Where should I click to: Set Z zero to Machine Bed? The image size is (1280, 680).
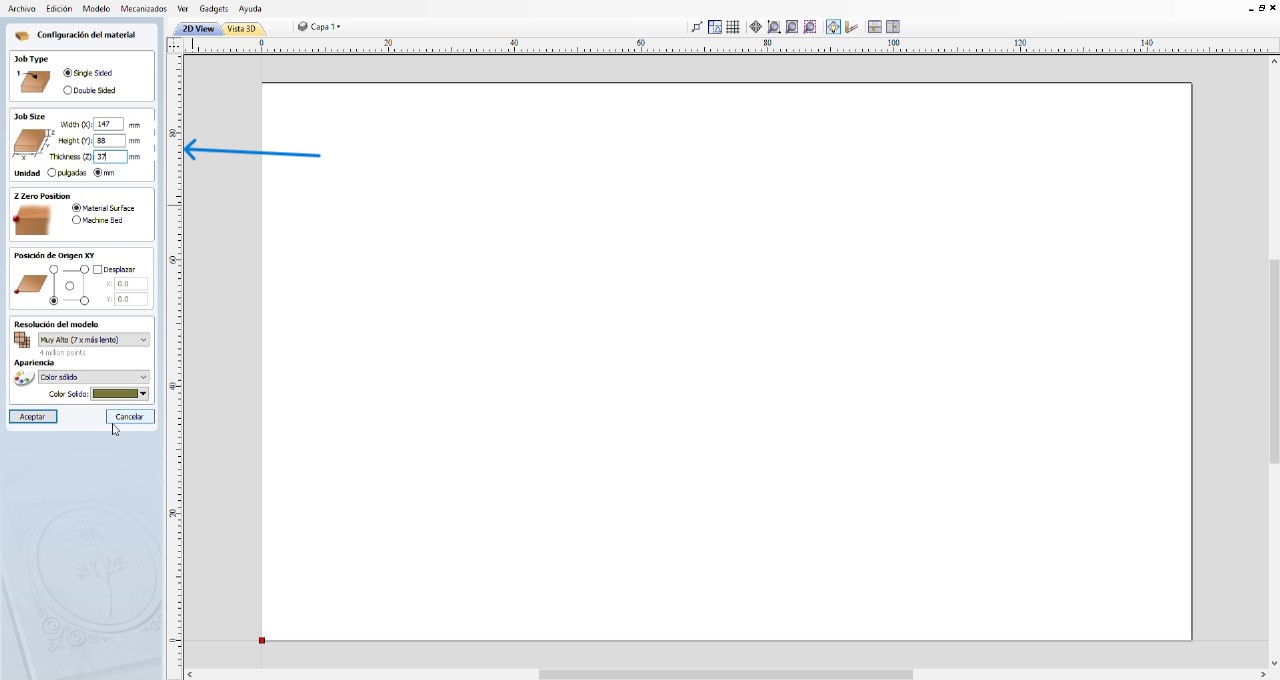[x=98, y=220]
